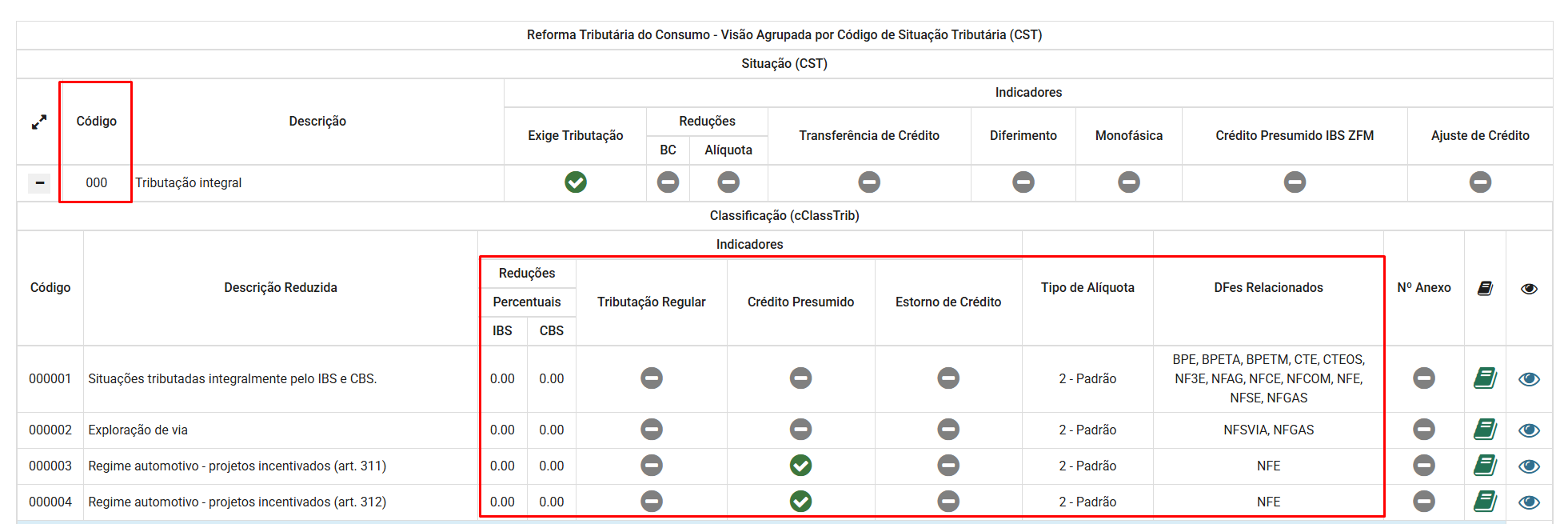The height and width of the screenshot is (524, 1568).
Task: Click the eye icon for row 000001
Action: pyautogui.click(x=1529, y=379)
